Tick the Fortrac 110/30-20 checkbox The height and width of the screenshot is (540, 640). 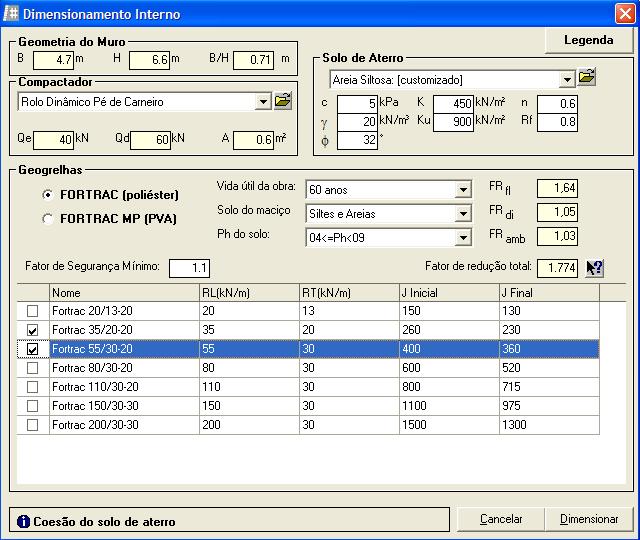click(32, 387)
